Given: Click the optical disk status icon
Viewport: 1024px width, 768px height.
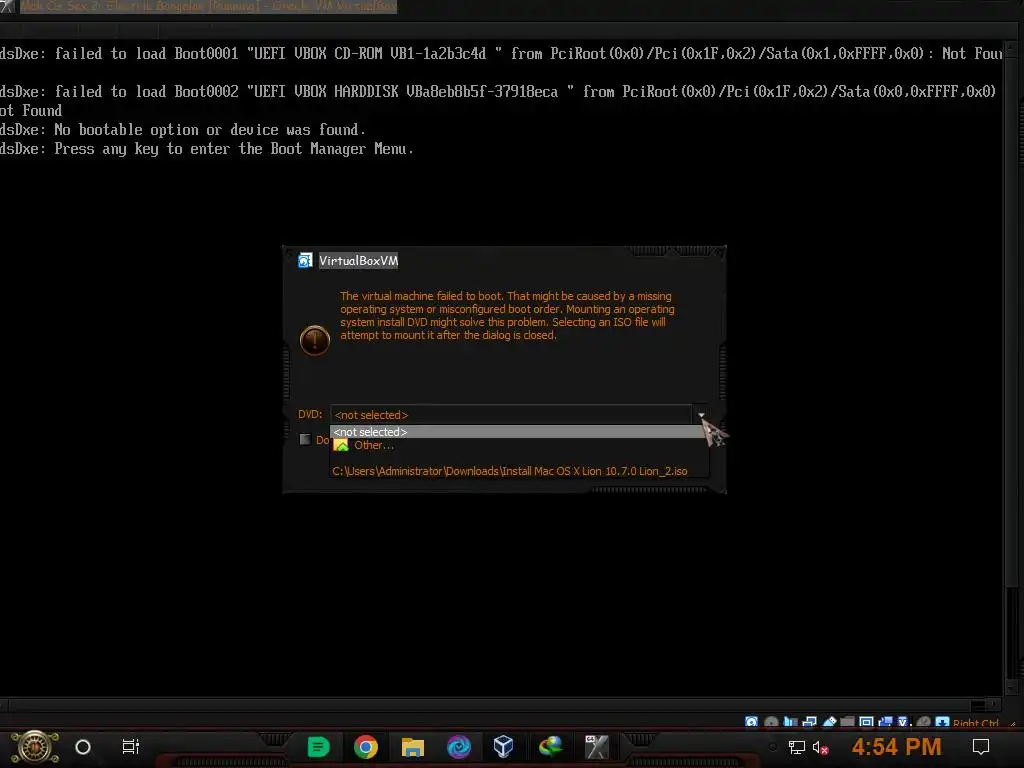Looking at the screenshot, I should coord(771,722).
